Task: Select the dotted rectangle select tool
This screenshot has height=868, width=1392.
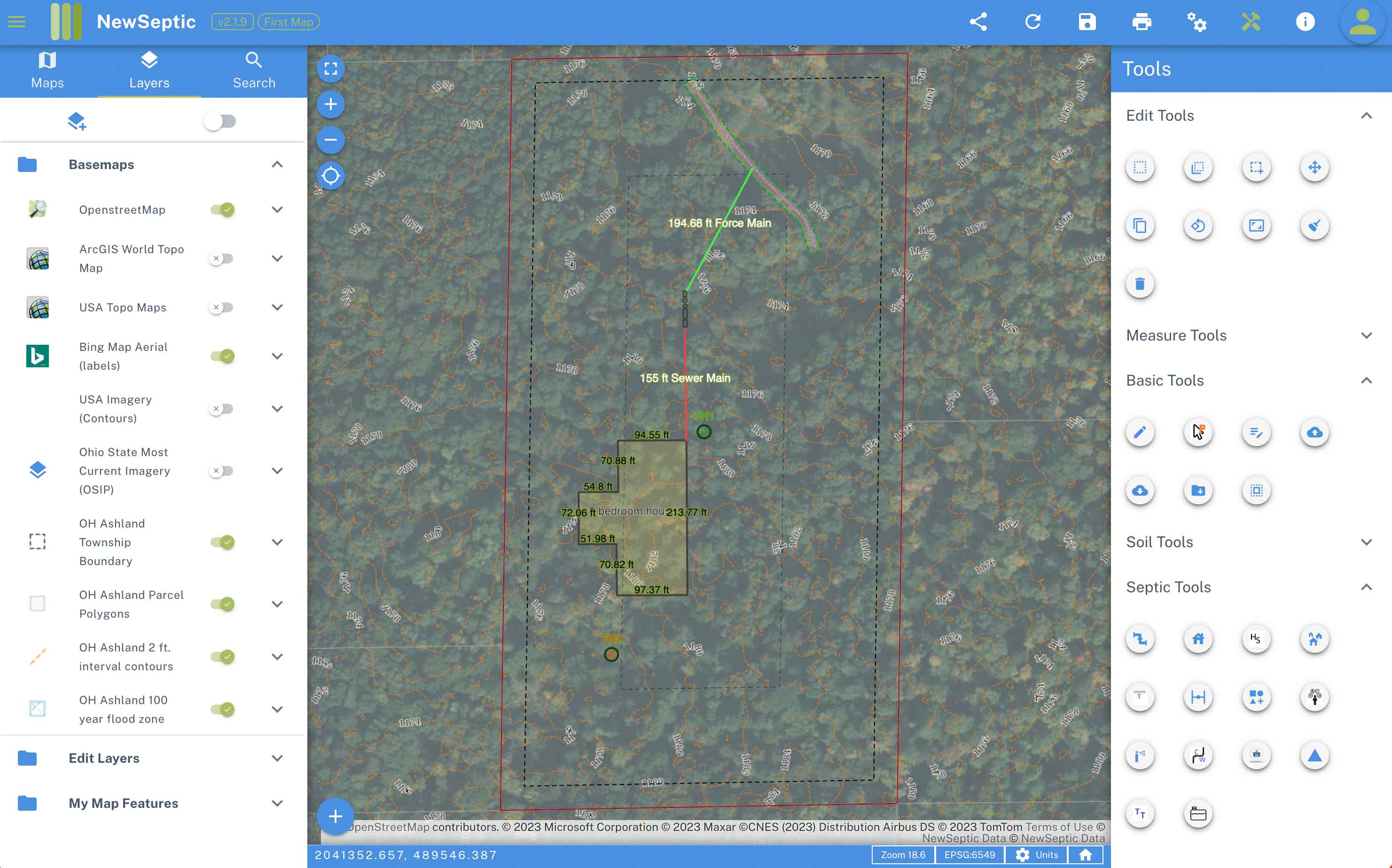Action: coord(1140,168)
